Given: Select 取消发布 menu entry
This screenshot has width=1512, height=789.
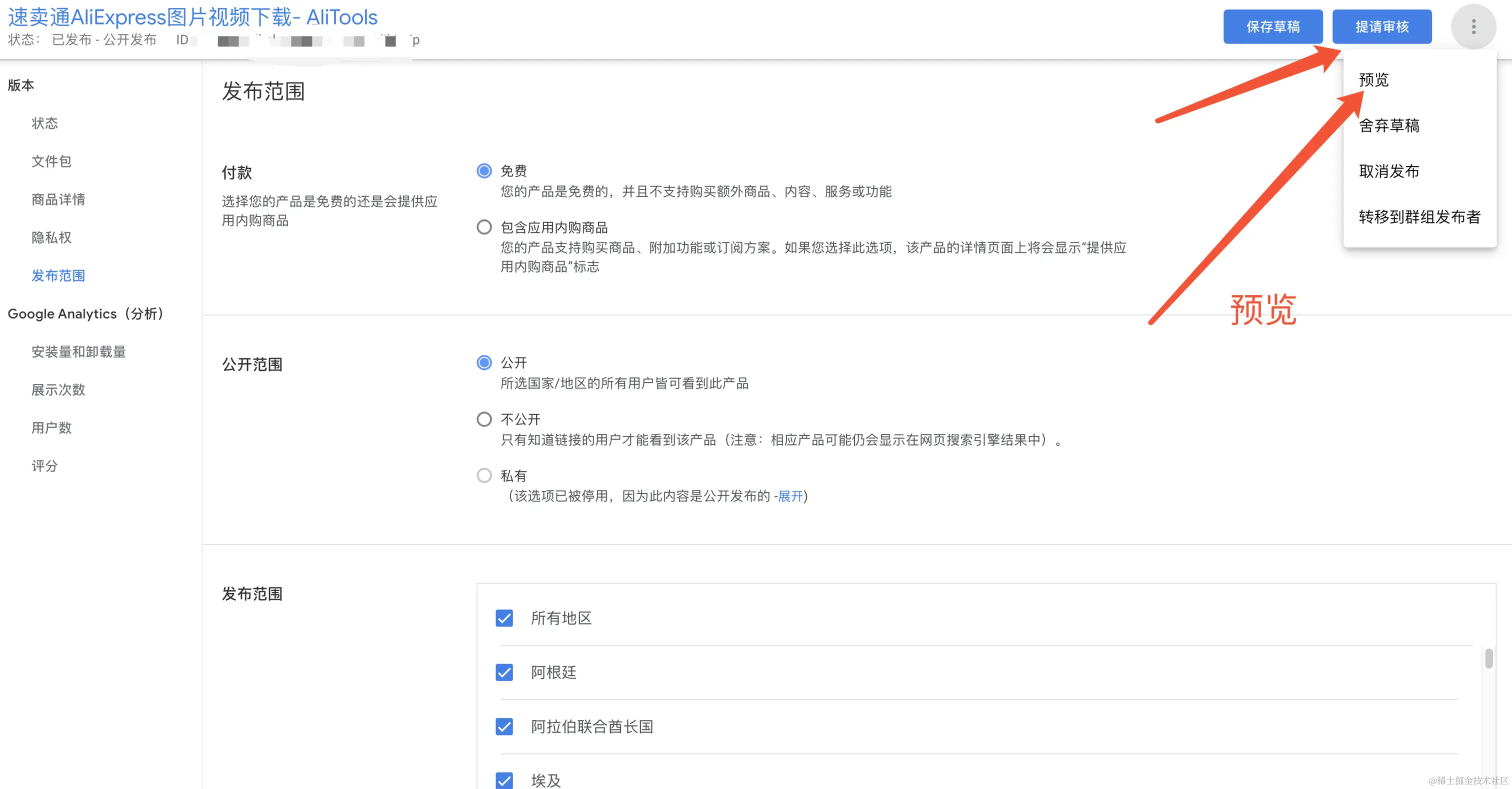Looking at the screenshot, I should click(x=1388, y=171).
